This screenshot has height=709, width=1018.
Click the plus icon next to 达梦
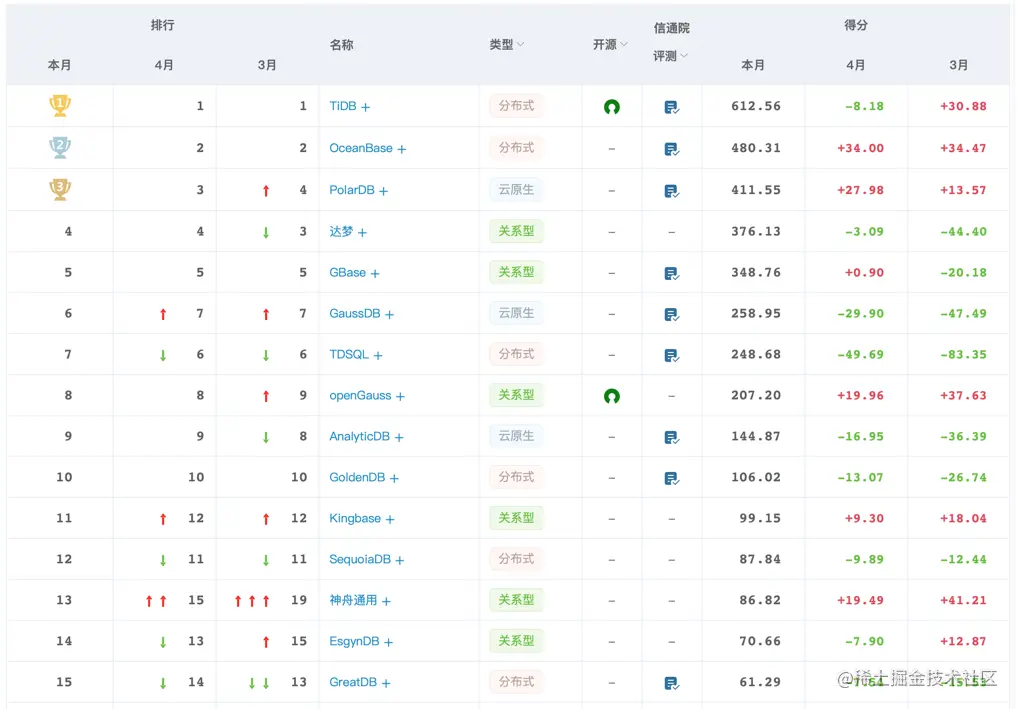pyautogui.click(x=362, y=232)
